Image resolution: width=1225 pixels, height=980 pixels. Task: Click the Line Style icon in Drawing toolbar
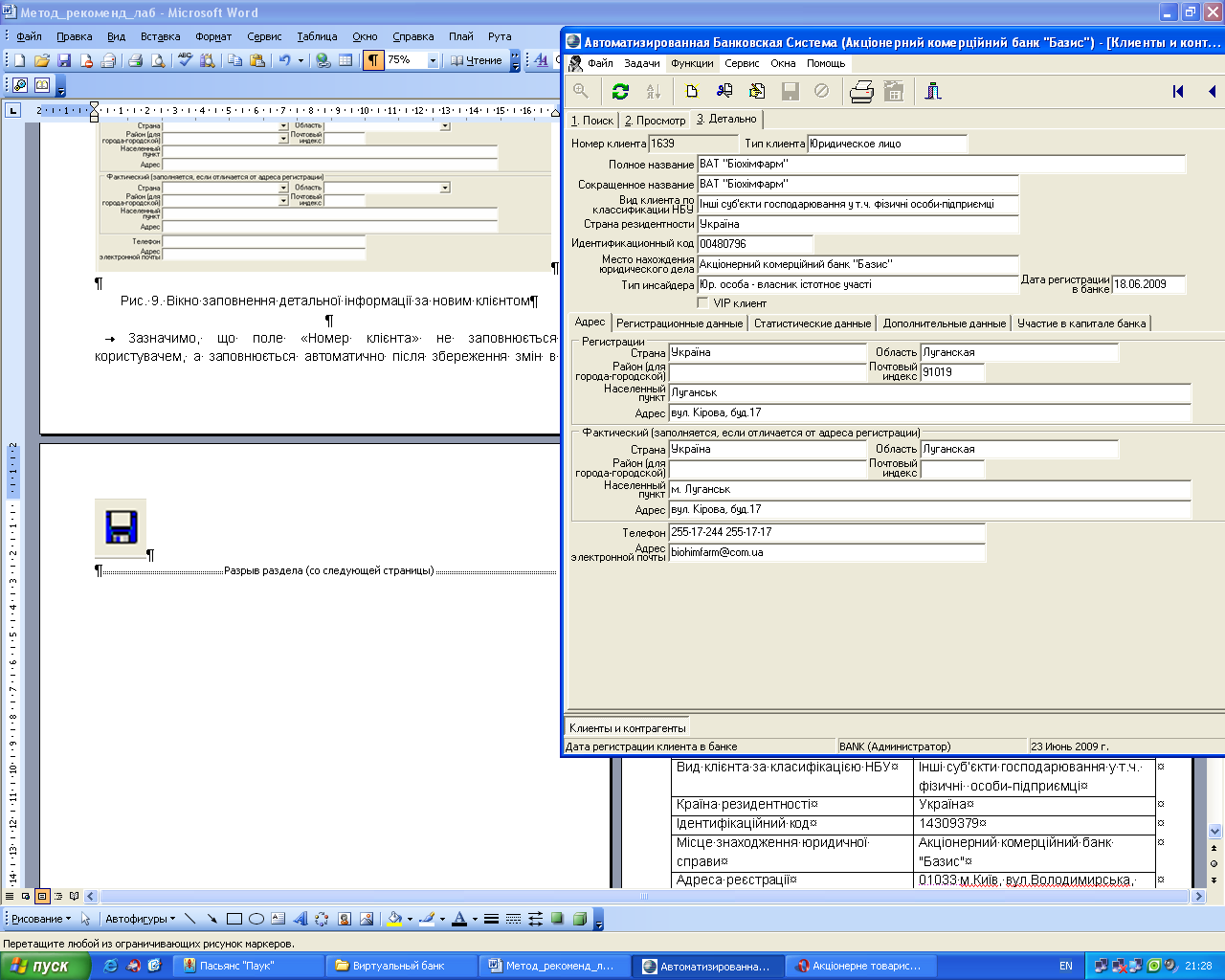pos(491,919)
